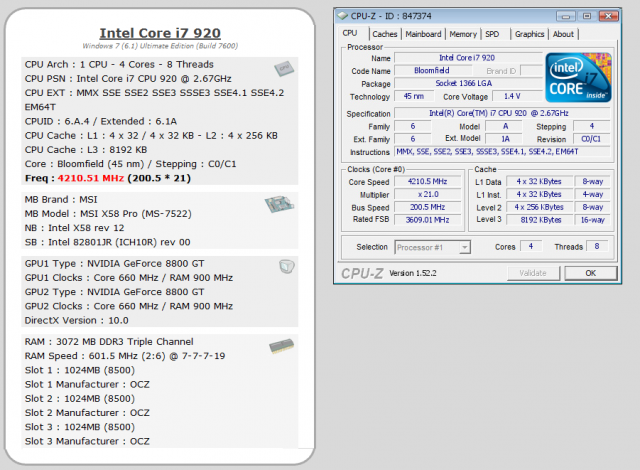The height and width of the screenshot is (470, 640).
Task: Switch to the Graphics tab
Action: [x=529, y=34]
